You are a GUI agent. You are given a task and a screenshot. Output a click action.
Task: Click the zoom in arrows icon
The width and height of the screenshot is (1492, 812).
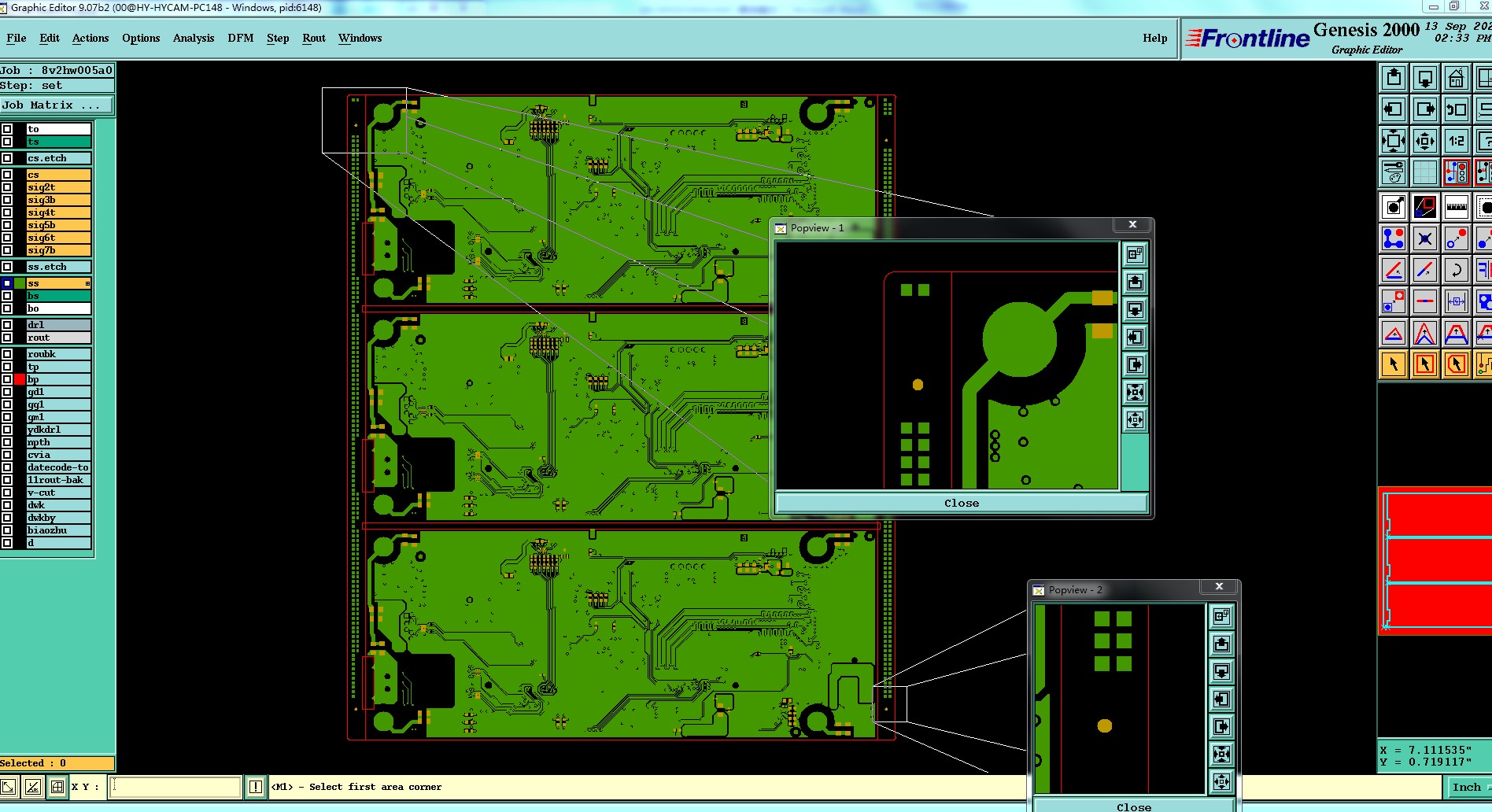(x=1394, y=141)
